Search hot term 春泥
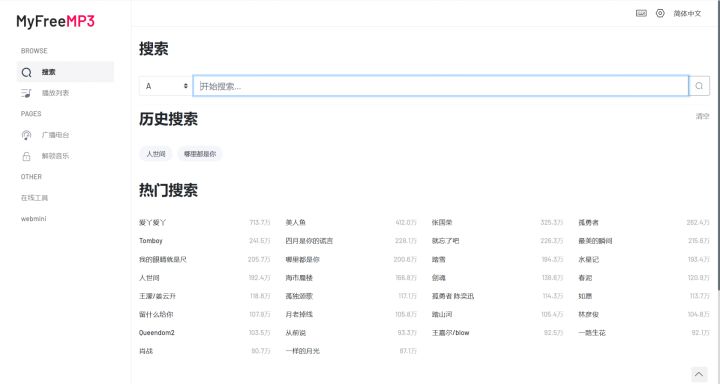This screenshot has height=384, width=720. coord(585,278)
